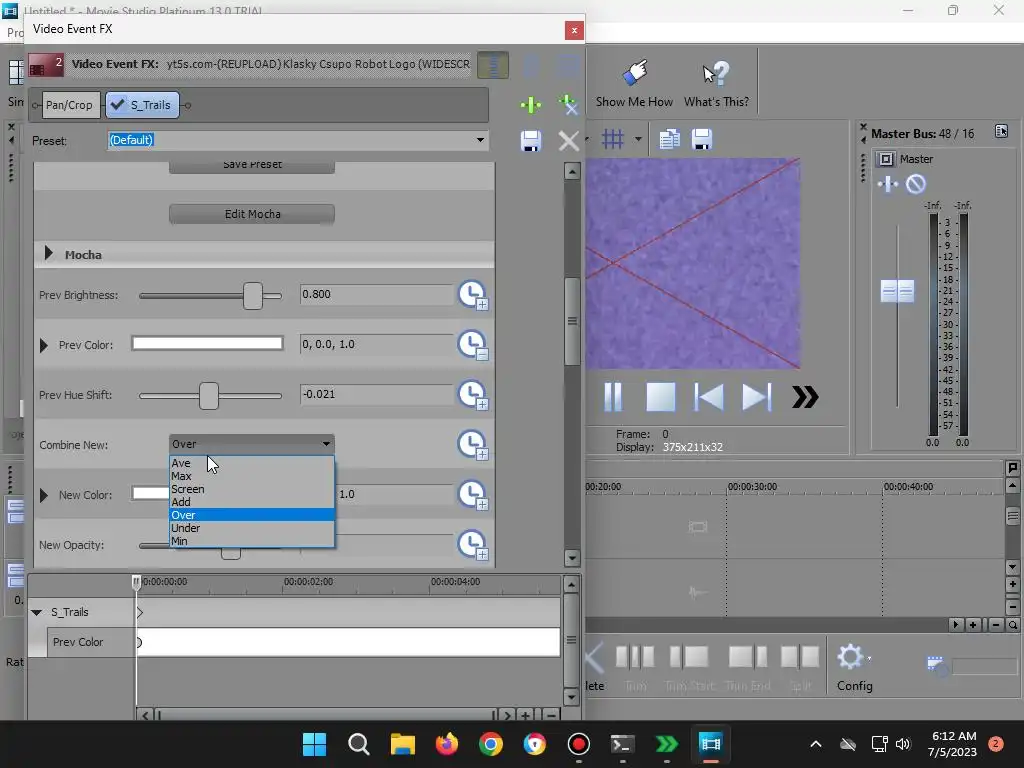Click the green Plug-In Chain add icon
Viewport: 1024px width, 768px height.
(530, 104)
